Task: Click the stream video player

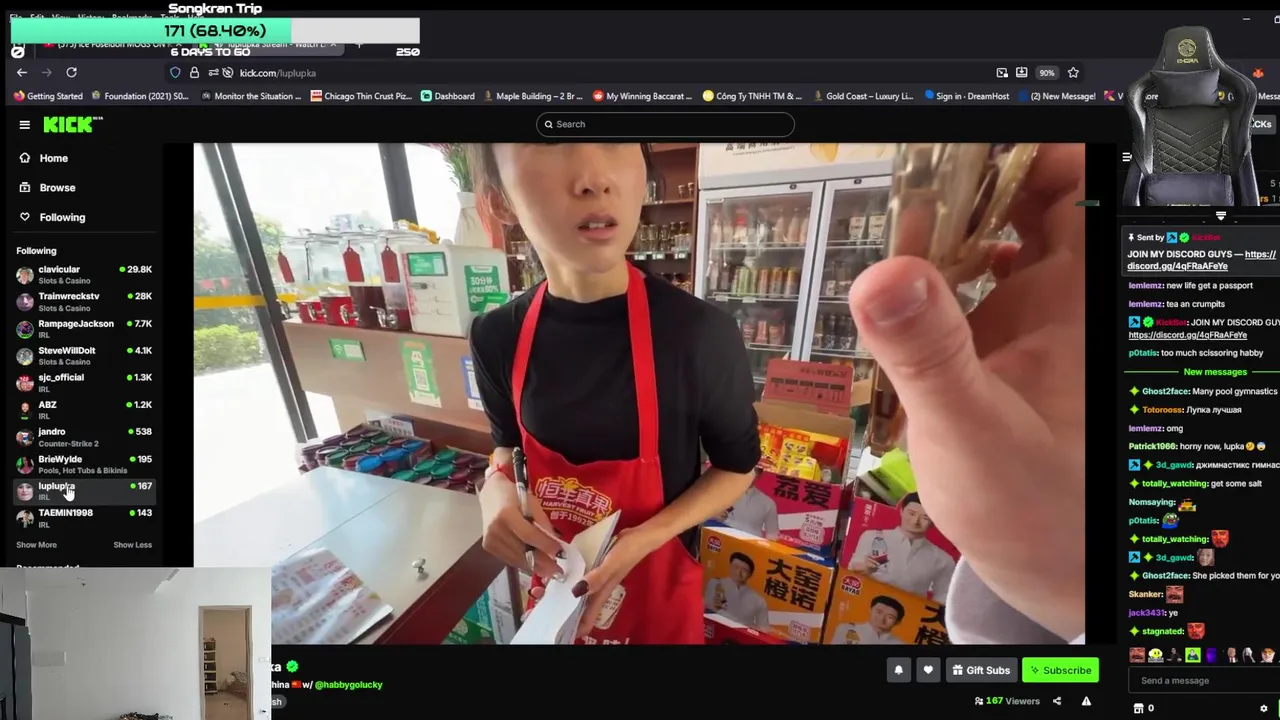Action: click(x=639, y=394)
